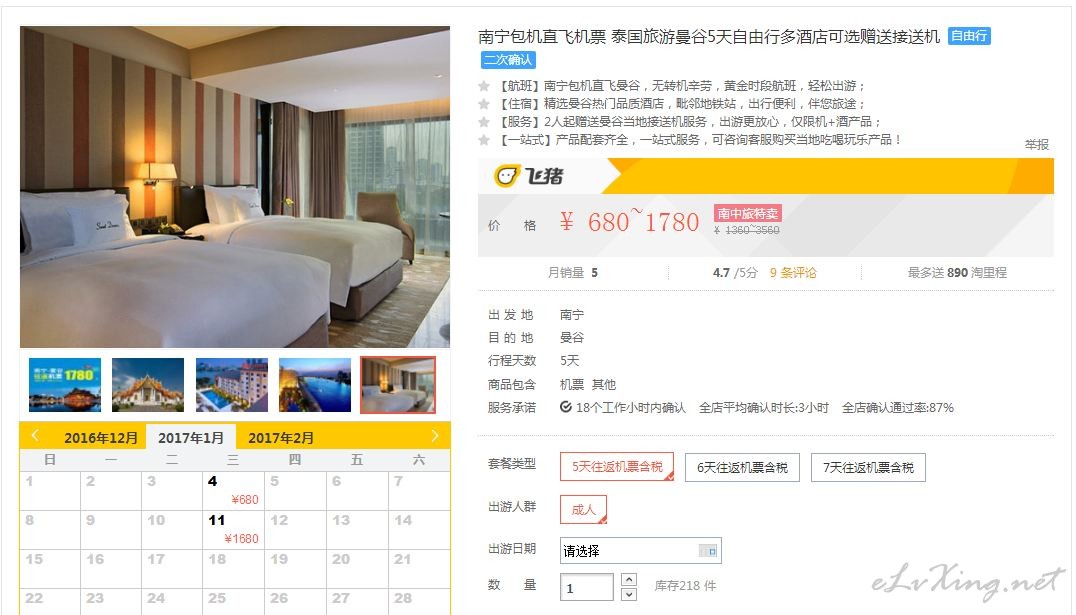
Task: Select 7天往返机票含税 package option
Action: pos(868,467)
